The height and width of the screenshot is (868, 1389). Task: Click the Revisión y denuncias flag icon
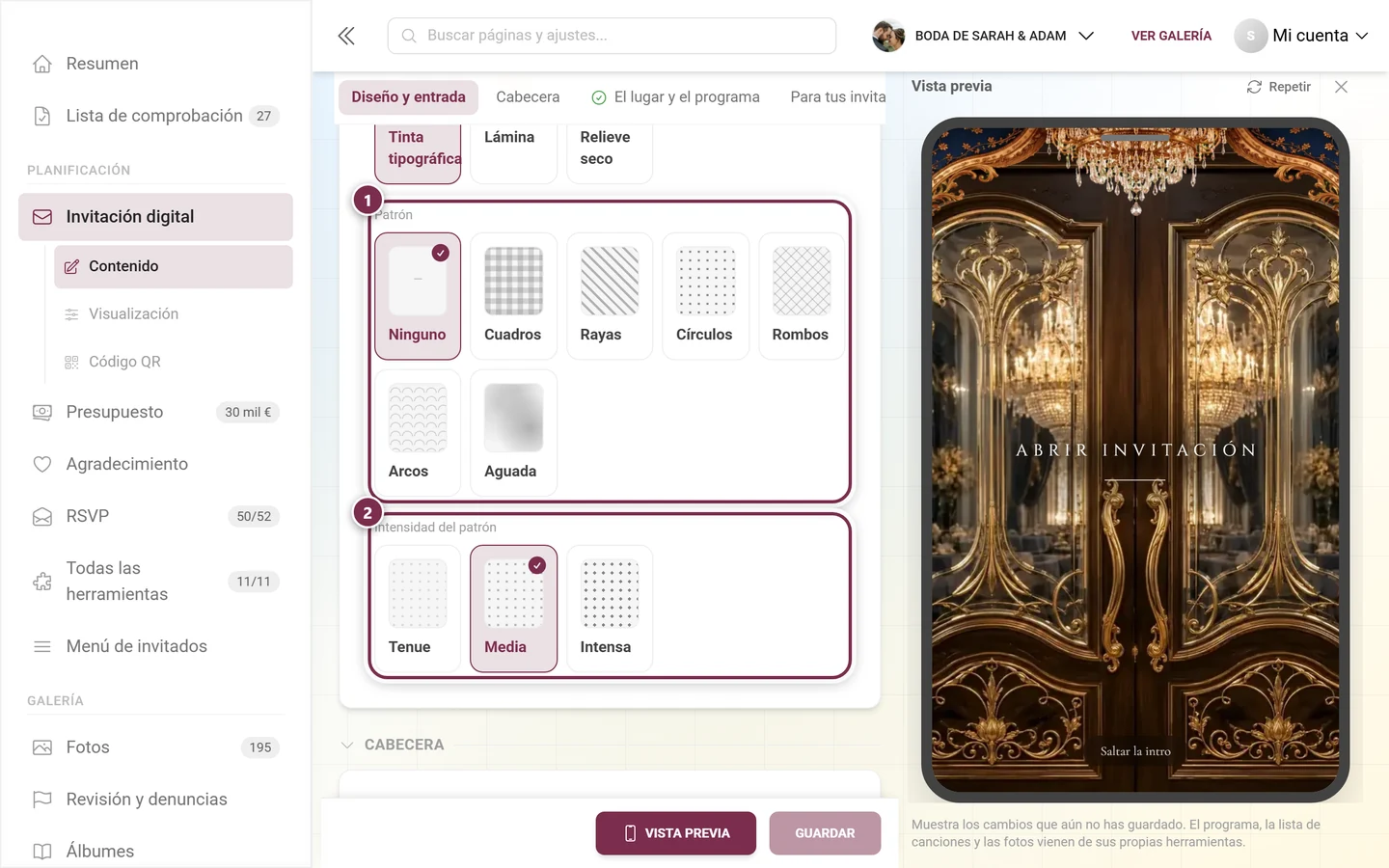click(x=42, y=800)
